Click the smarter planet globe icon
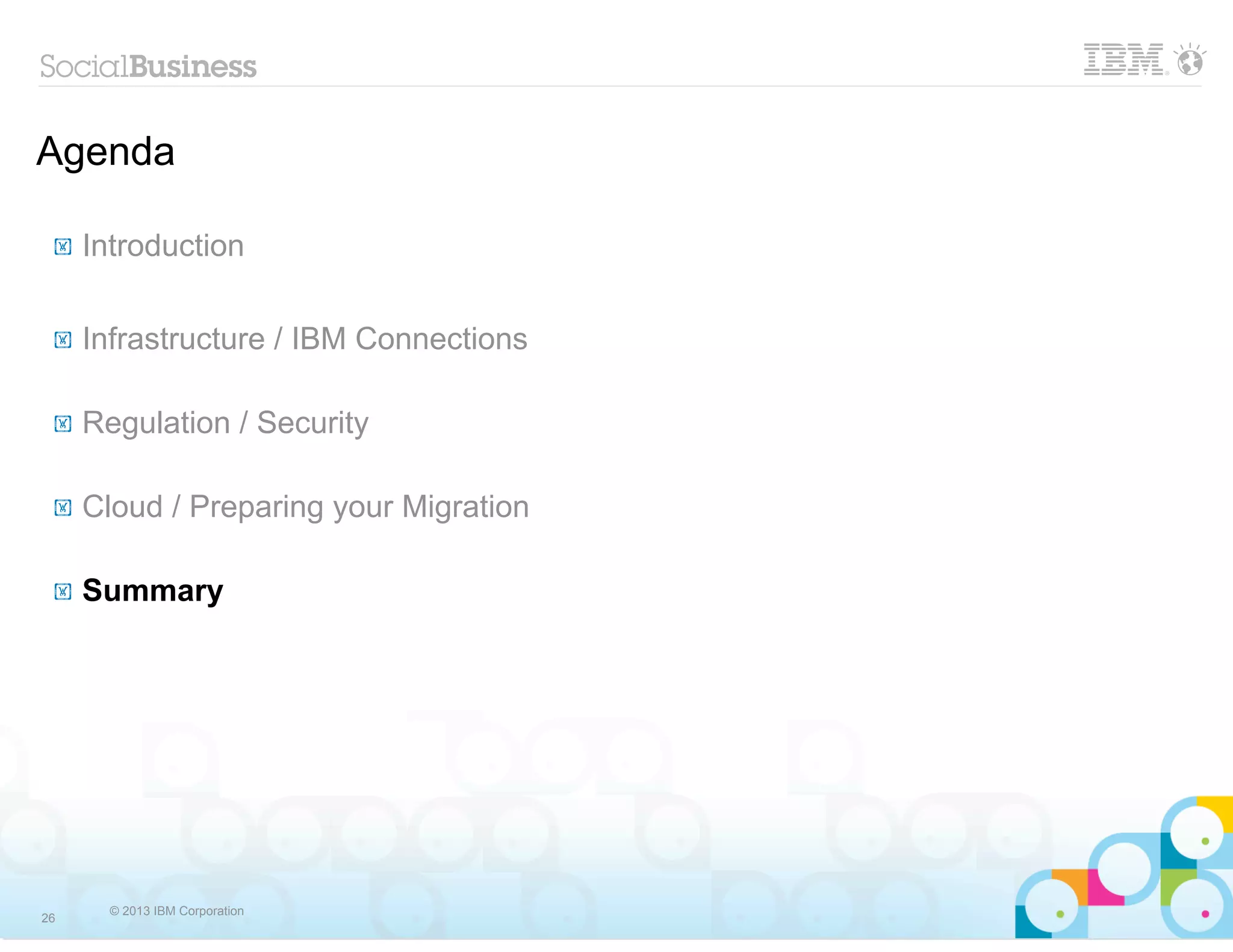 tap(1190, 60)
